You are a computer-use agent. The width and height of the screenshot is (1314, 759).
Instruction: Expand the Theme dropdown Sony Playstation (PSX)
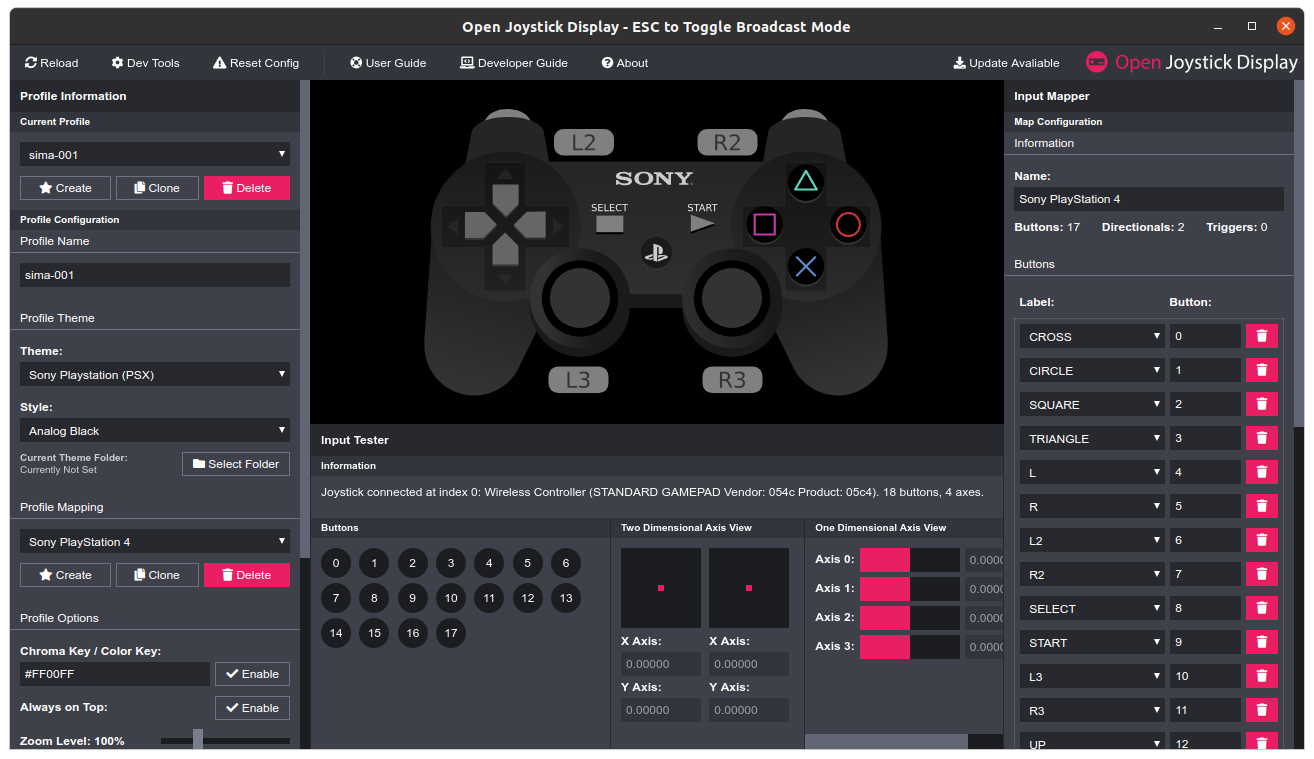click(x=155, y=375)
